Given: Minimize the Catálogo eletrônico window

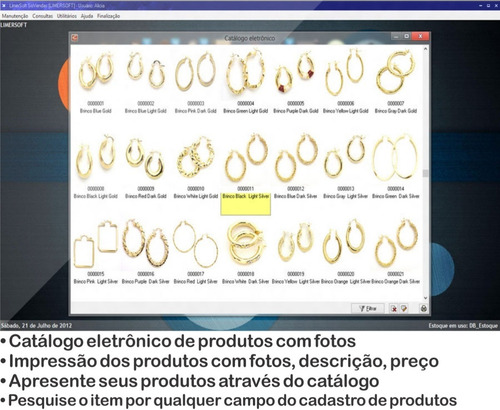Looking at the screenshot, I should point(396,36).
